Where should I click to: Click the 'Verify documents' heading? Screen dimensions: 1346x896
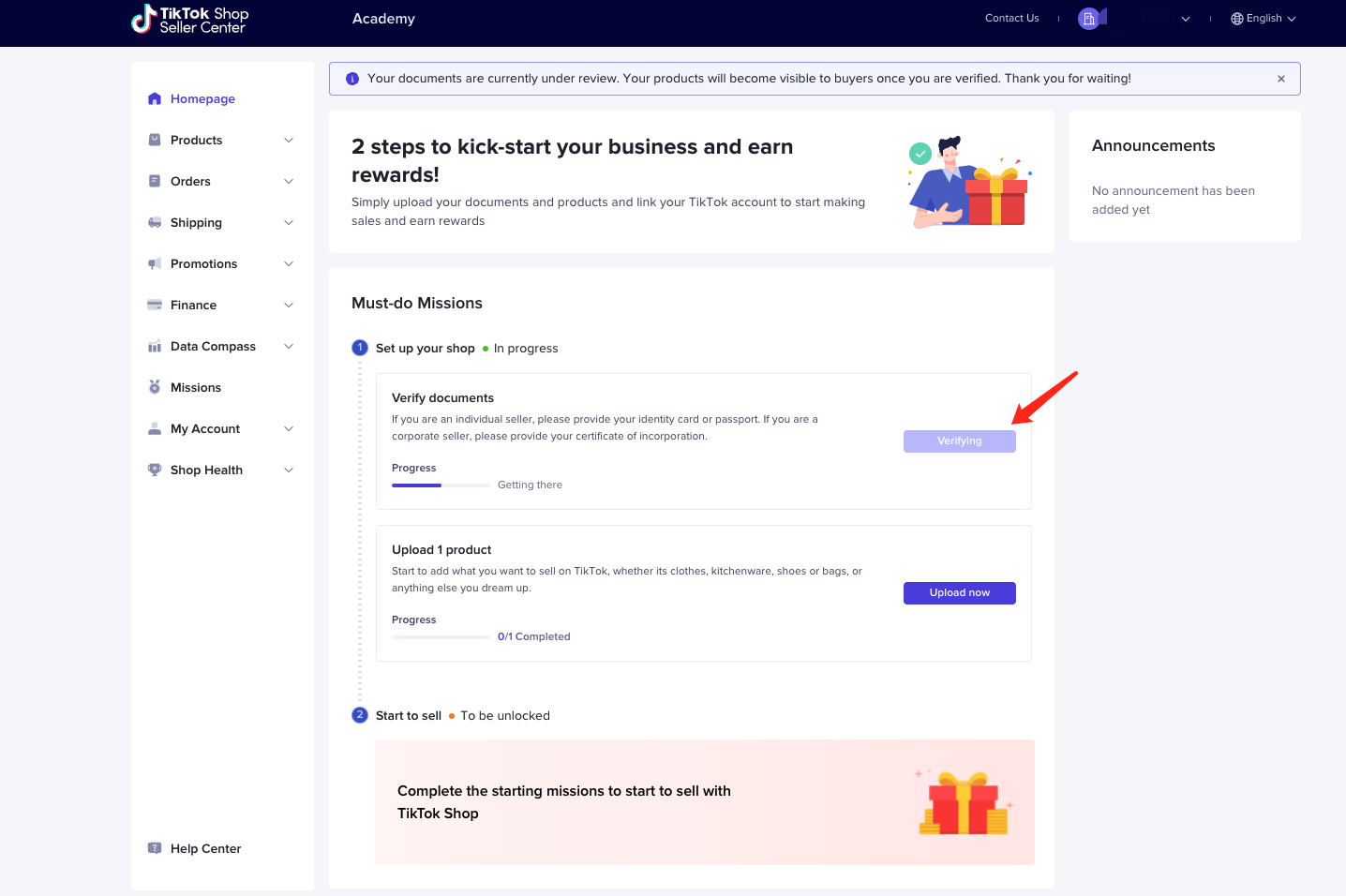[x=442, y=398]
